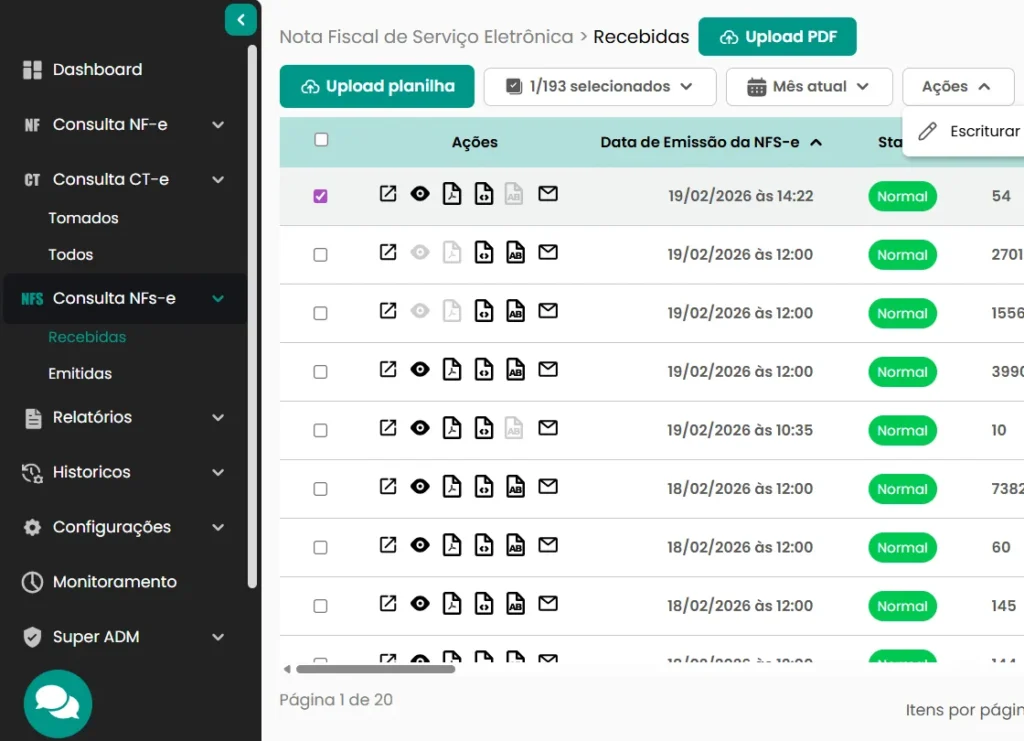Open the Mês atual date filter
Viewport: 1024px width, 741px height.
(809, 87)
